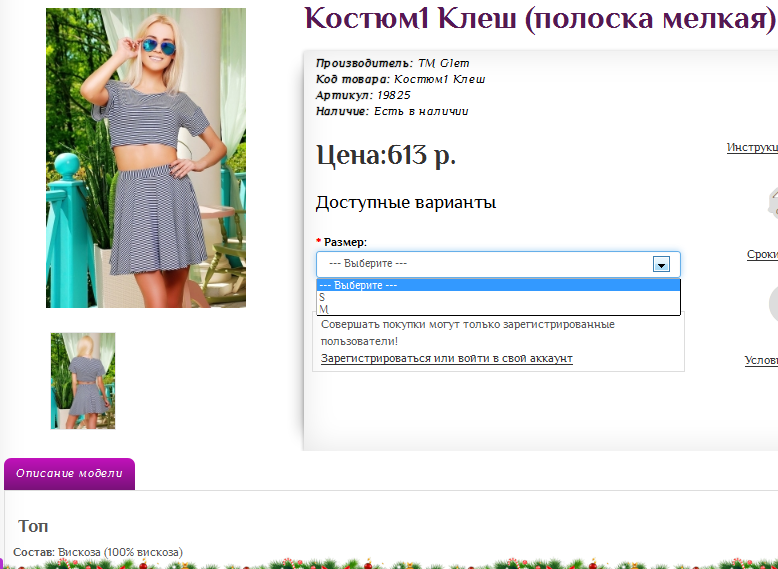The image size is (778, 569).
Task: Click the product title 'Костюм1 Клеш (полоска мелкая)'
Action: point(540,19)
